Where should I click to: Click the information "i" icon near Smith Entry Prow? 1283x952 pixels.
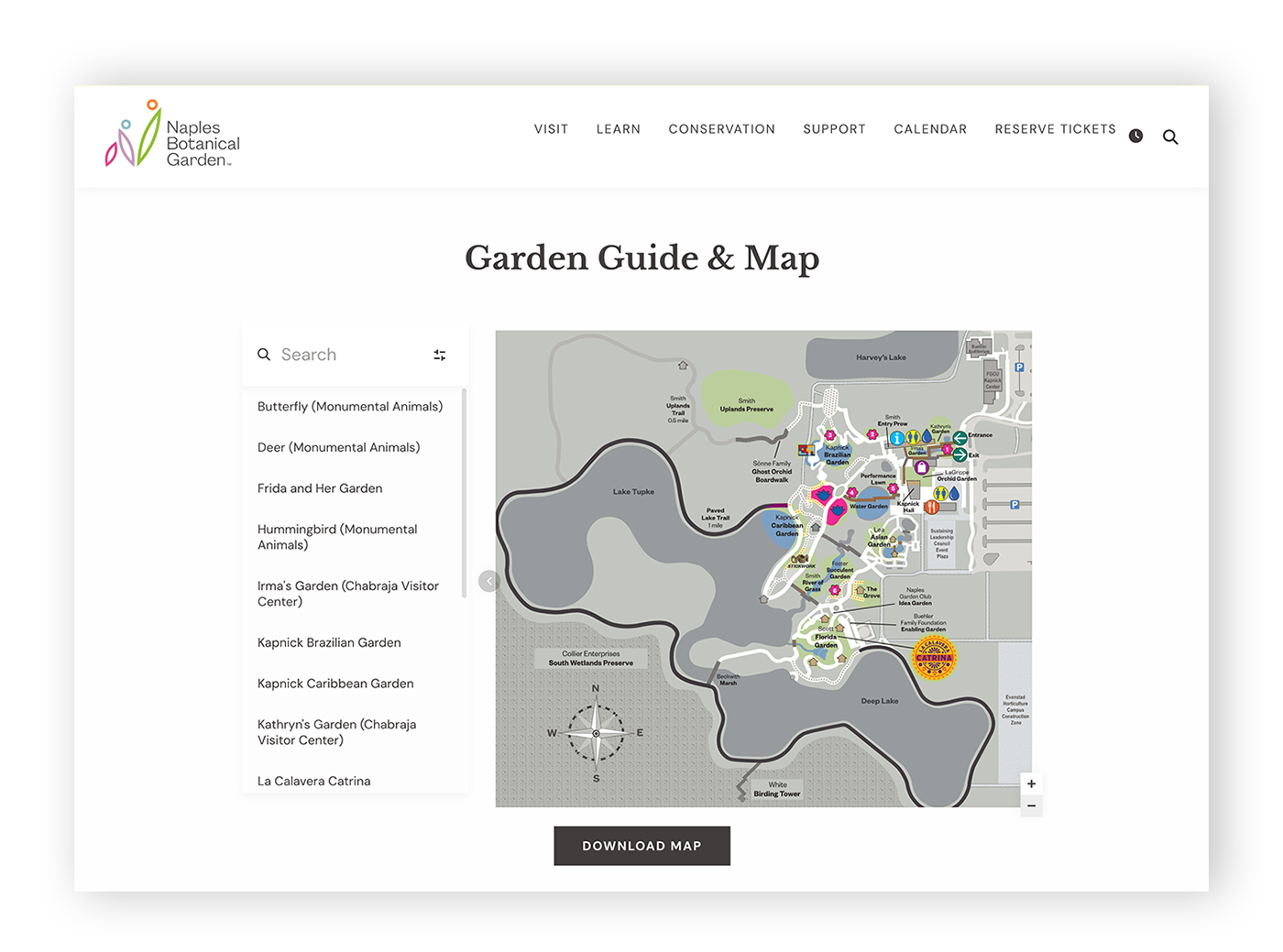tap(897, 438)
